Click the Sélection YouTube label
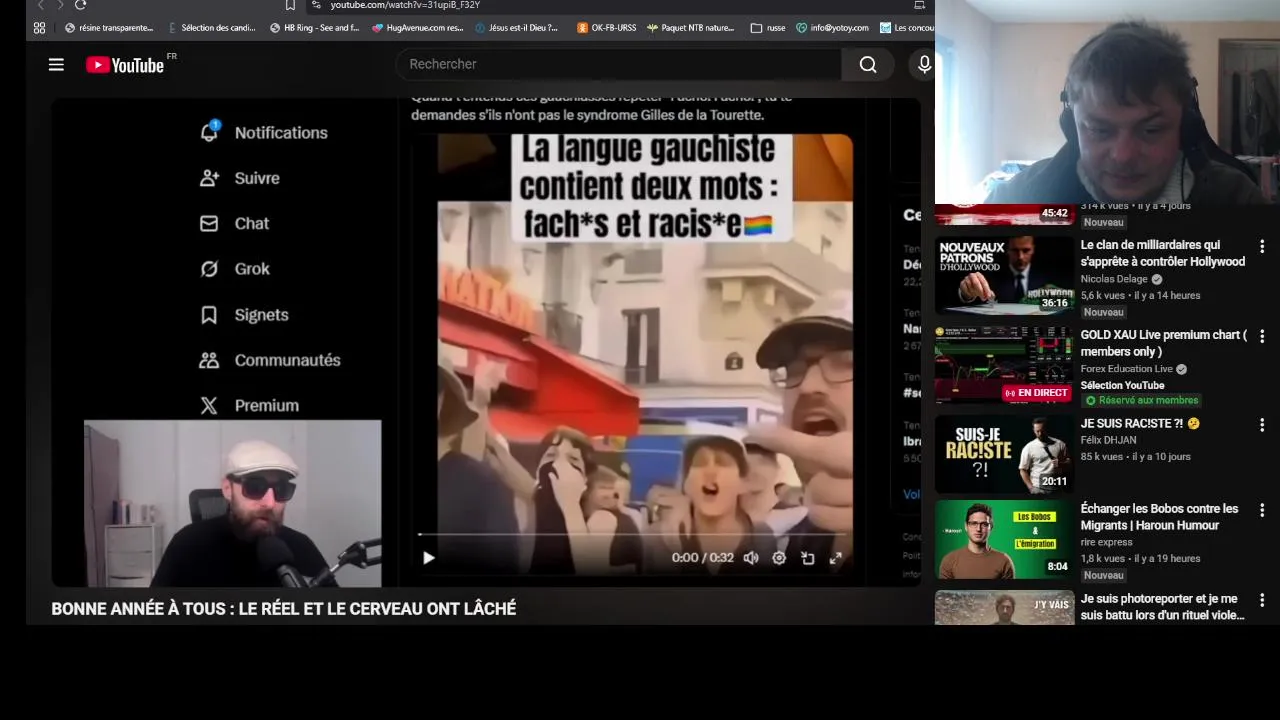 [x=1122, y=385]
